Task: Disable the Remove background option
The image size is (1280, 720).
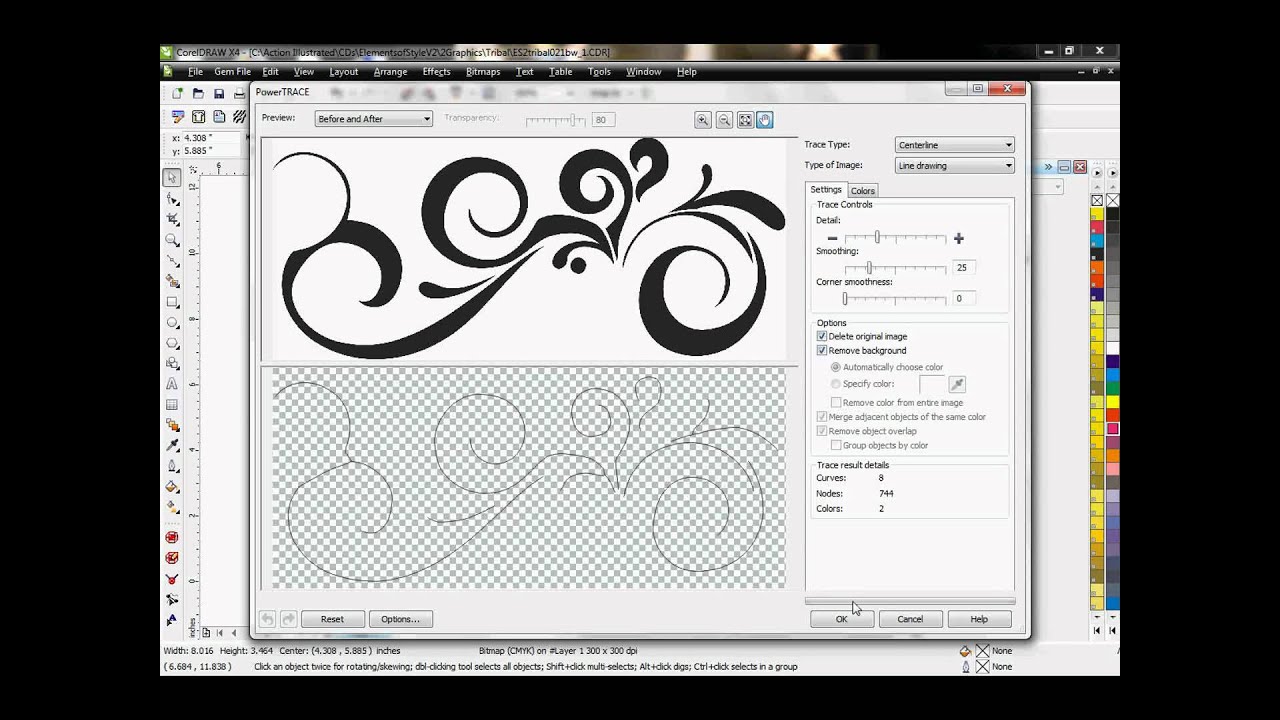Action: pos(822,350)
